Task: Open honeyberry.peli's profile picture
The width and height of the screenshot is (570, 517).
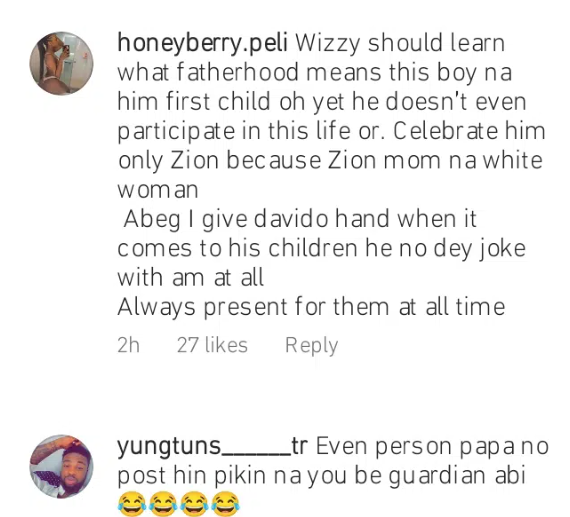Action: (61, 63)
